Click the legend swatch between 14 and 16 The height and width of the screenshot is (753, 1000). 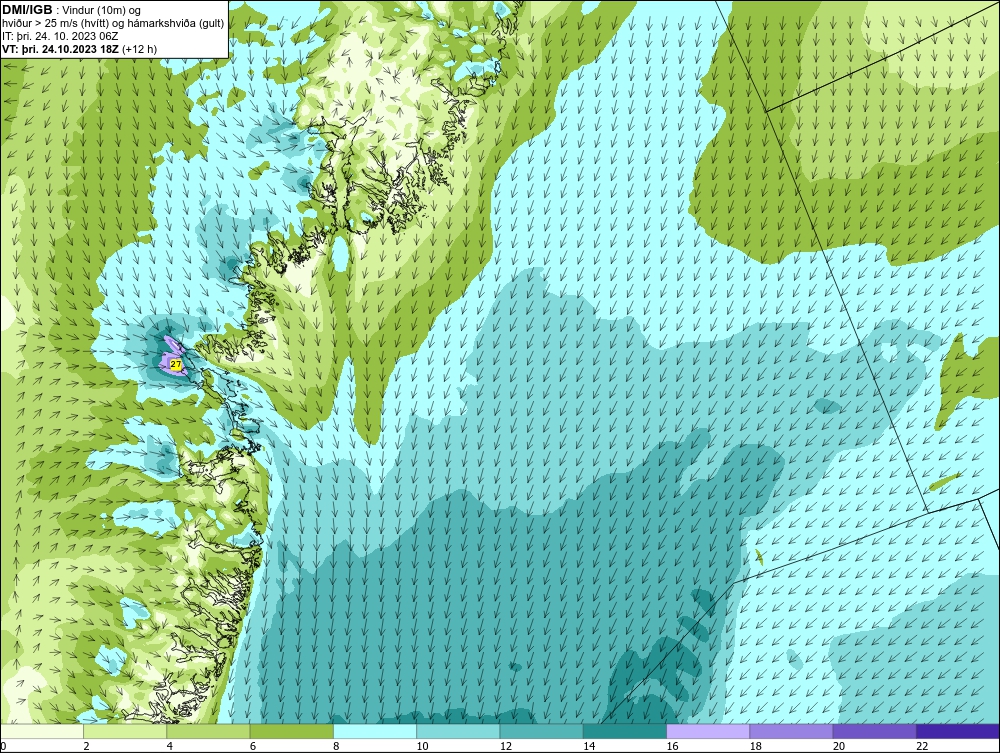(625, 731)
